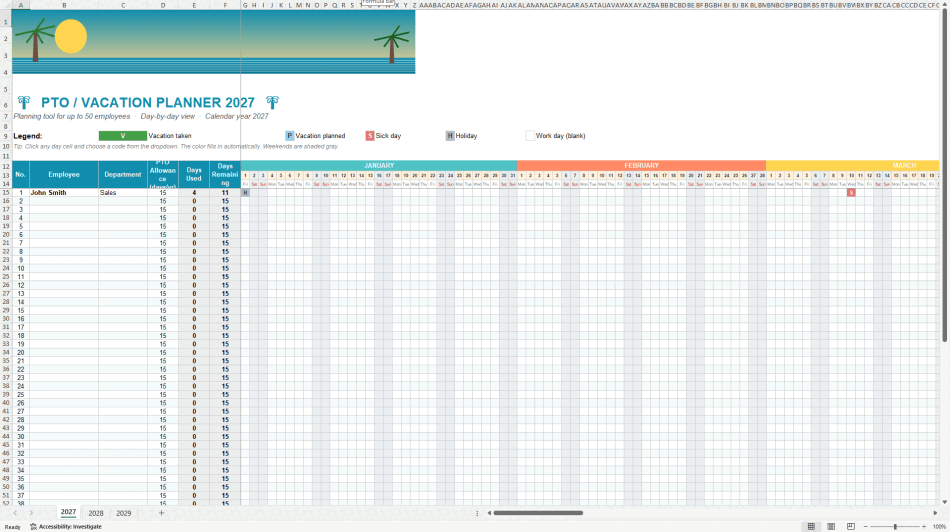
Task: Select John Smith's Days Remaining value 11
Action: point(225,193)
